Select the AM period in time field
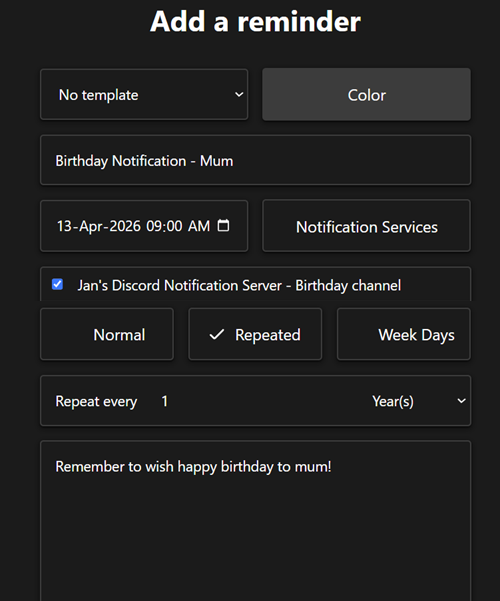Viewport: 500px width, 601px height. [x=199, y=226]
